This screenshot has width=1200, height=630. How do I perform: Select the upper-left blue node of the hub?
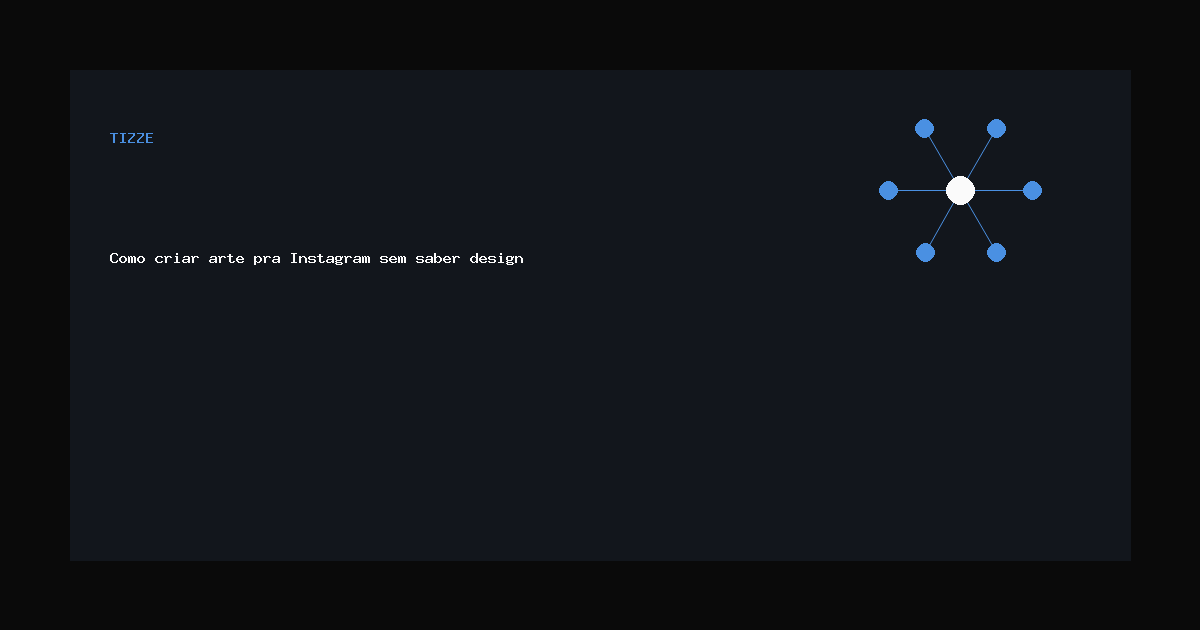click(924, 128)
